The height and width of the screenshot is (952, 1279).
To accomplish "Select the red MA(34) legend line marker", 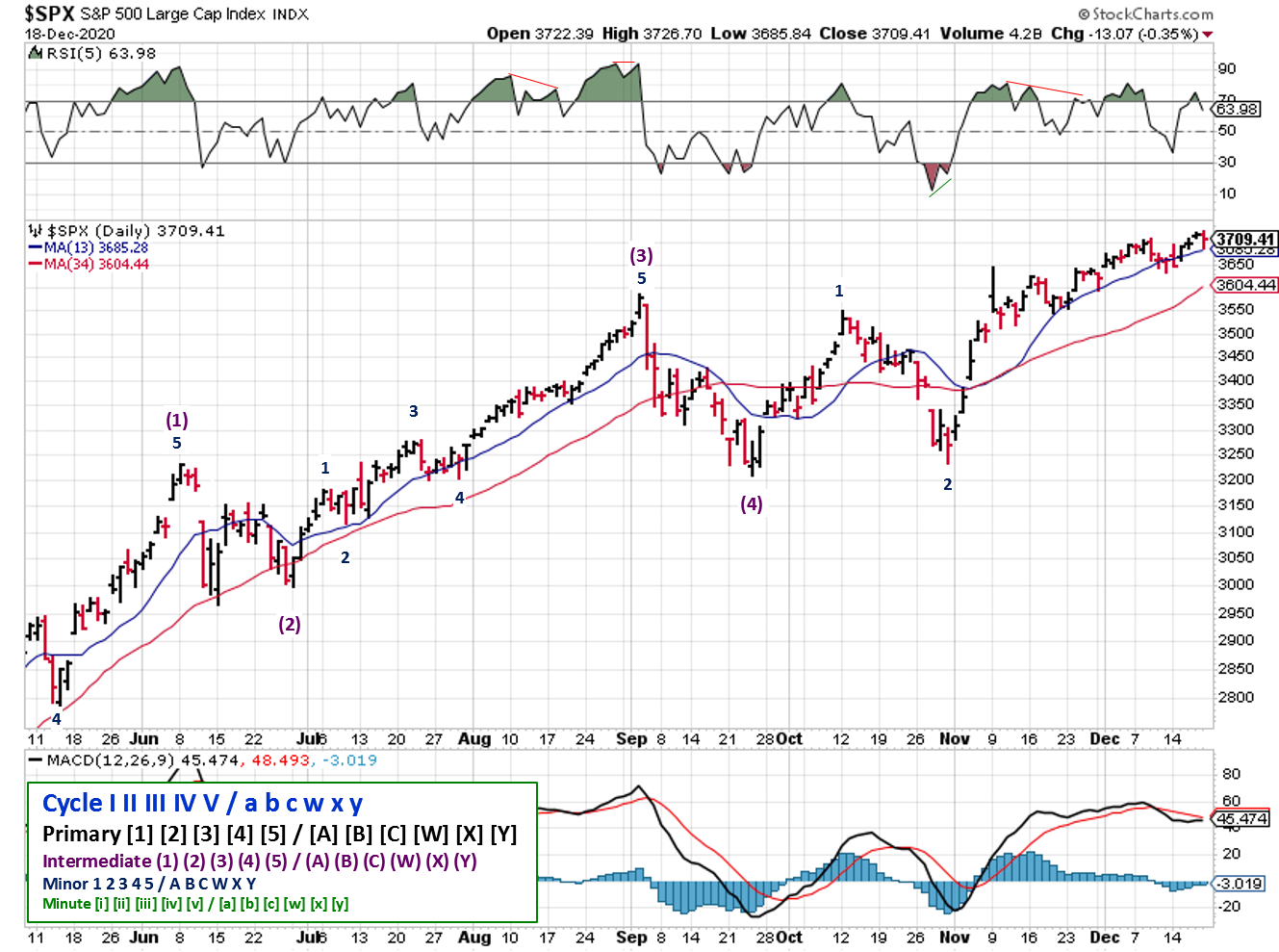I will 36,265.
